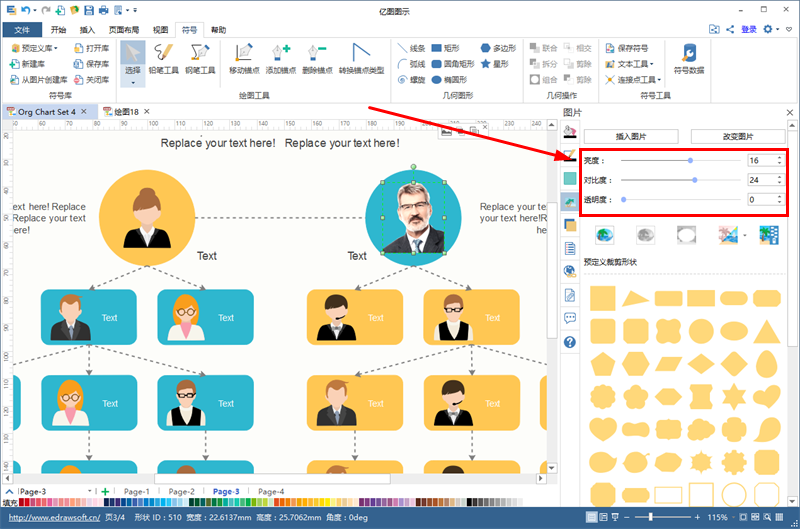Image resolution: width=800 pixels, height=529 pixels.
Task: Switch to the Page-2 sheet tab
Action: pos(181,492)
